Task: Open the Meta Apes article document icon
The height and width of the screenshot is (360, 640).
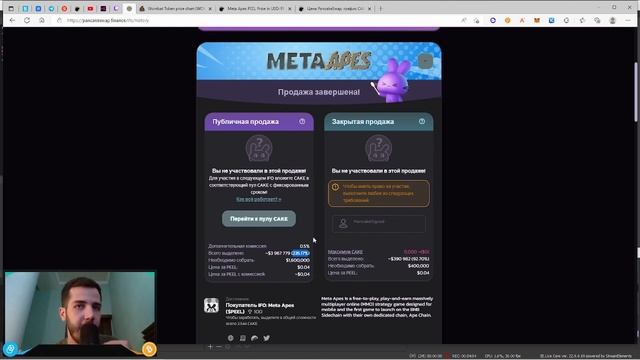Action: 242,338
